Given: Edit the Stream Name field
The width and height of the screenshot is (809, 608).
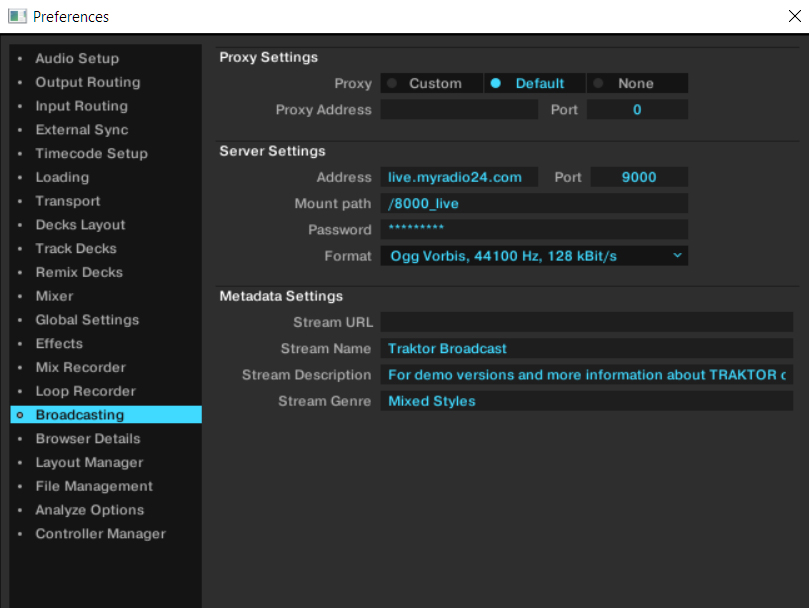Looking at the screenshot, I should tap(586, 349).
